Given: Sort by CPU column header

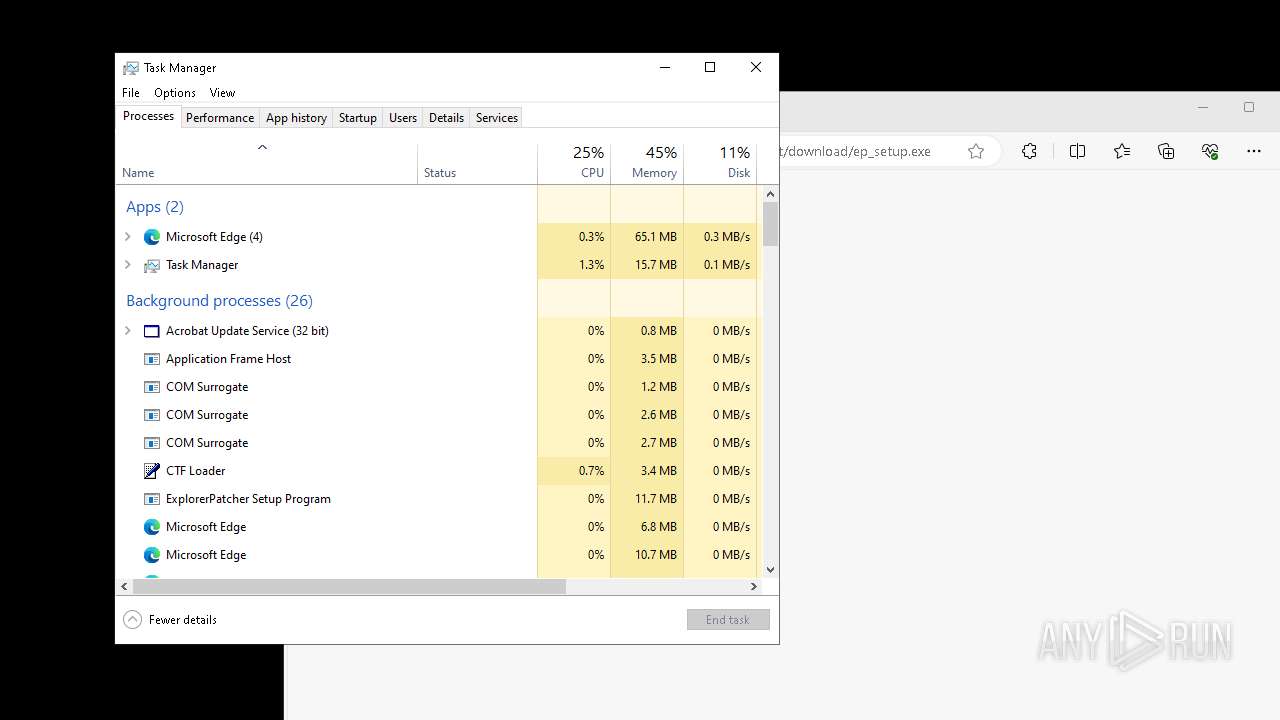Looking at the screenshot, I should (x=574, y=163).
